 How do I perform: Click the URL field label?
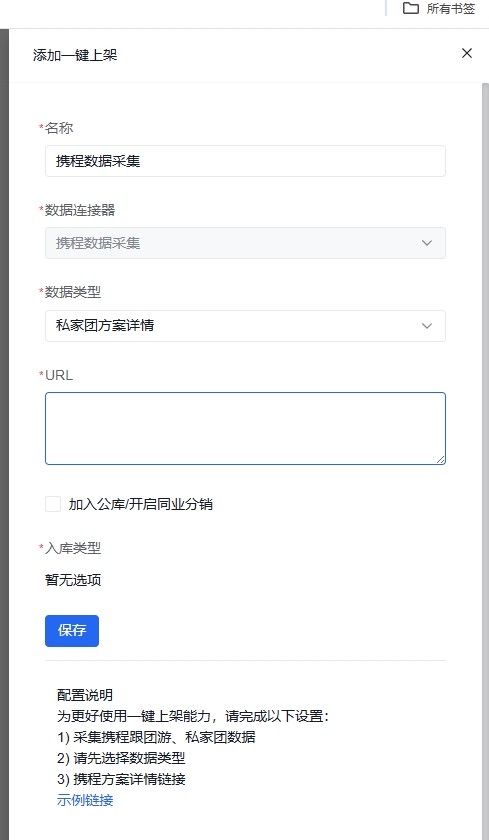[x=59, y=376]
